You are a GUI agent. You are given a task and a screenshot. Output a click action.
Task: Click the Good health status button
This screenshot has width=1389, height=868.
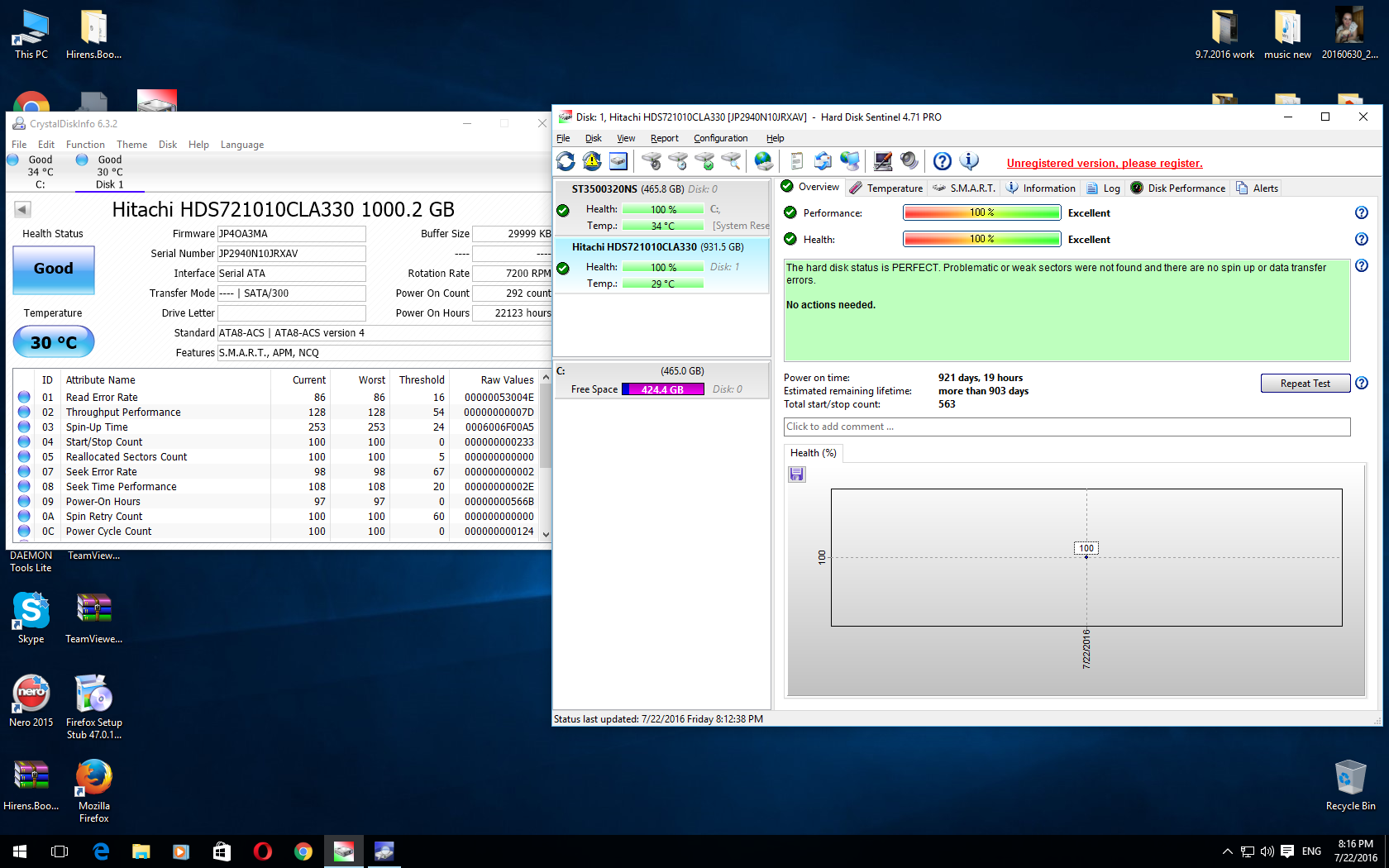pos(54,269)
